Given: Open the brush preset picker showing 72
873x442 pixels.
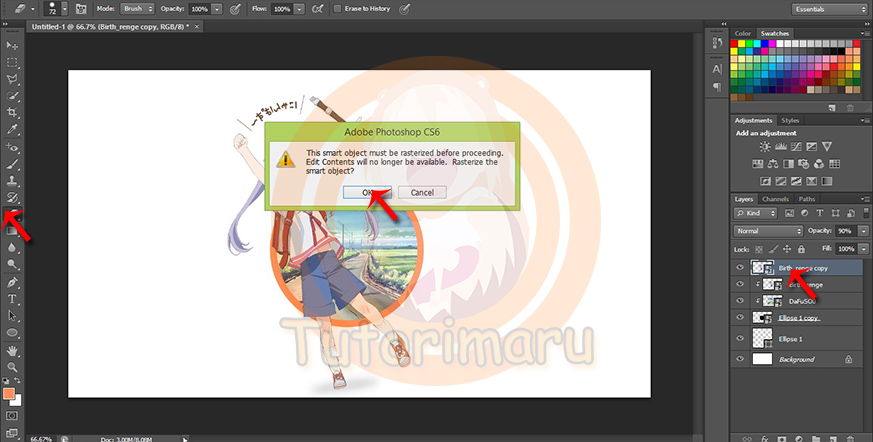Looking at the screenshot, I should click(56, 9).
